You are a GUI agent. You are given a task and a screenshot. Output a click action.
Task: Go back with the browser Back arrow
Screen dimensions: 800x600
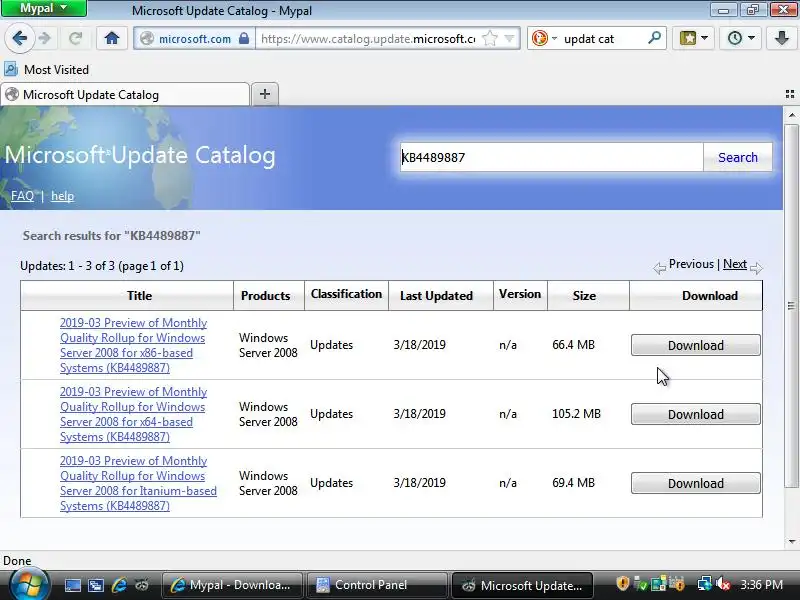[x=19, y=38]
